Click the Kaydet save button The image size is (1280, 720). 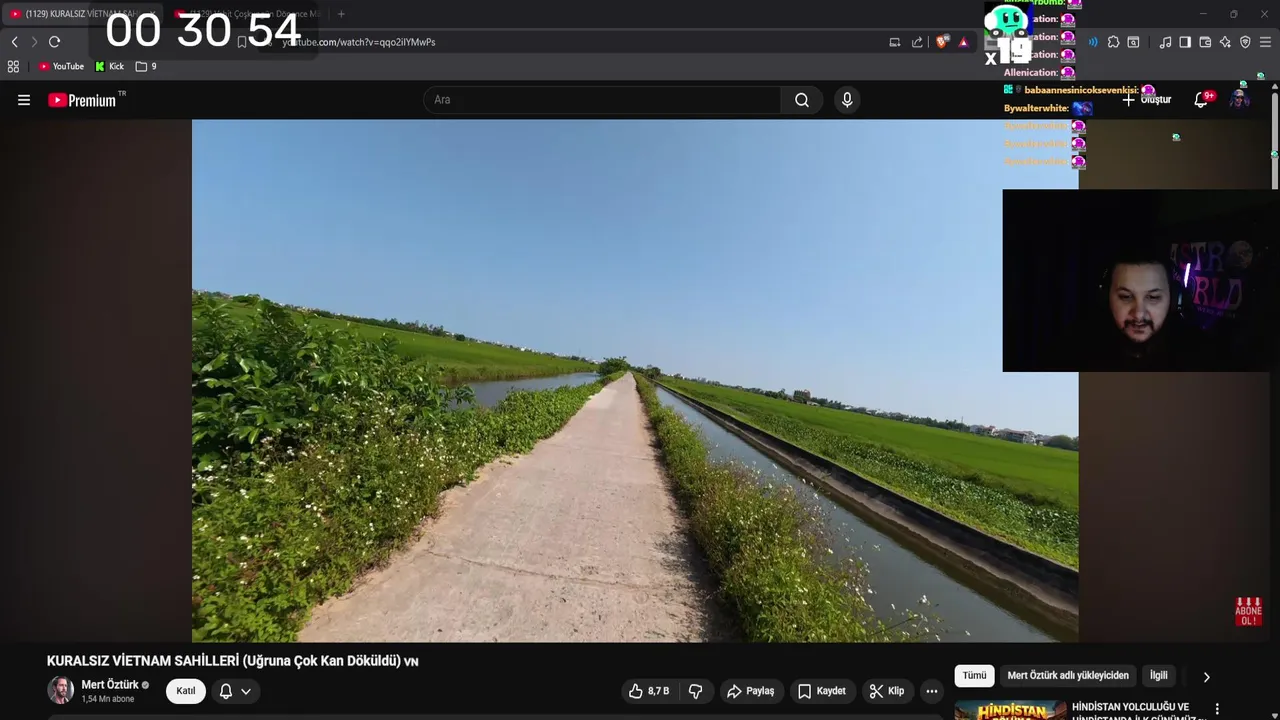point(822,691)
